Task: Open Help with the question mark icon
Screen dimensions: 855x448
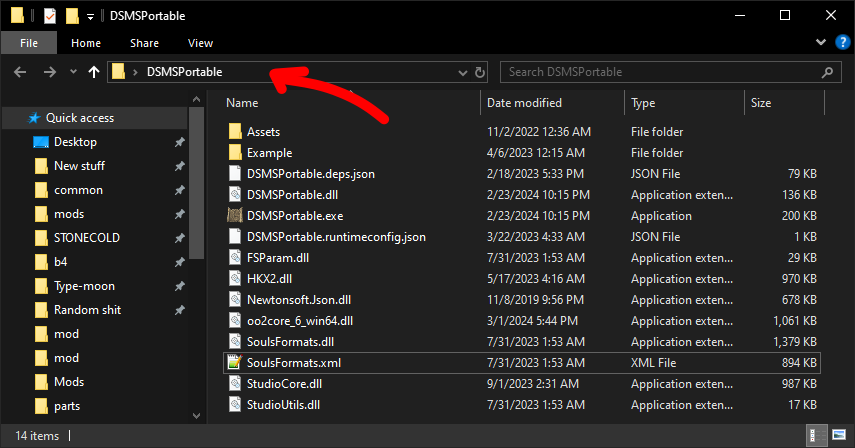Action: point(840,42)
